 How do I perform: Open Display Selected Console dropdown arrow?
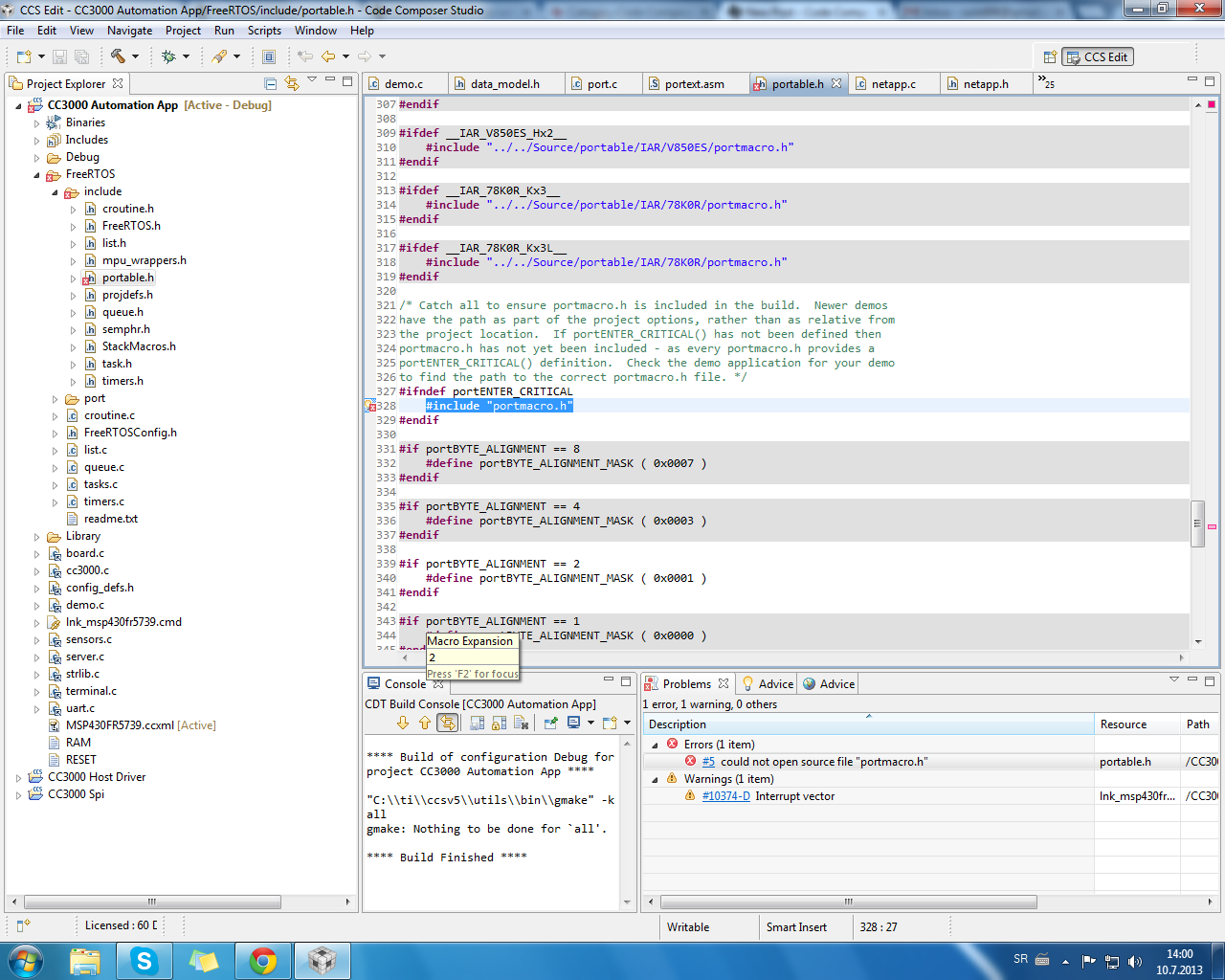click(x=590, y=724)
